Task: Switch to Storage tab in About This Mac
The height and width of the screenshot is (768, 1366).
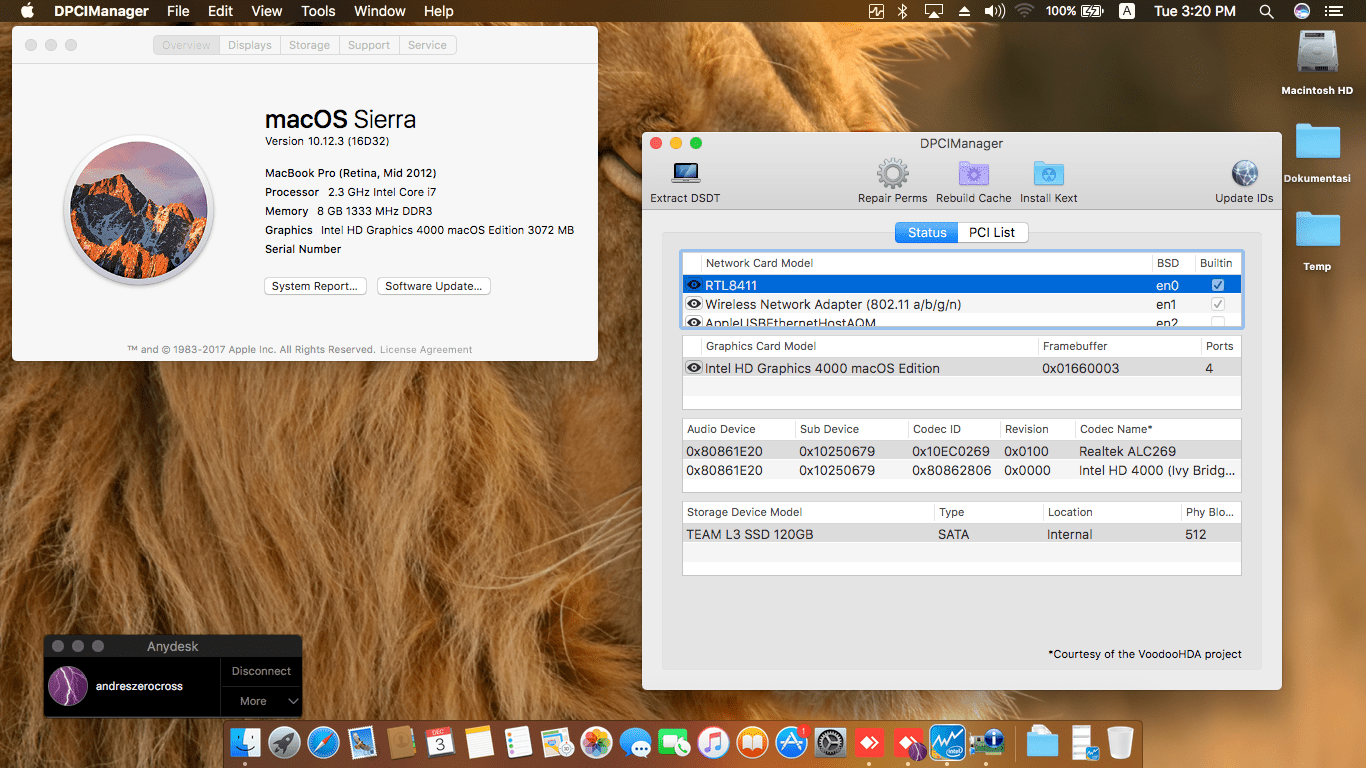Action: click(x=310, y=45)
